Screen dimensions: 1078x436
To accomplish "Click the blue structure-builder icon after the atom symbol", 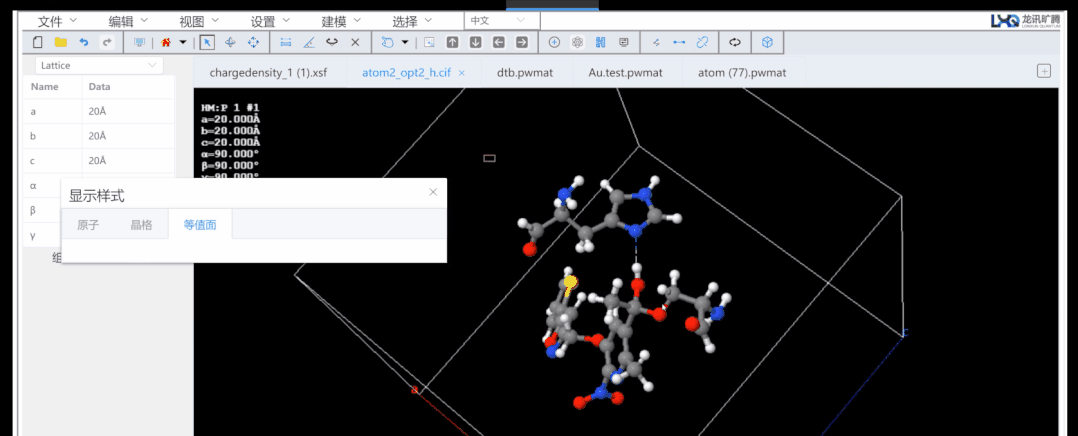I will (x=600, y=43).
